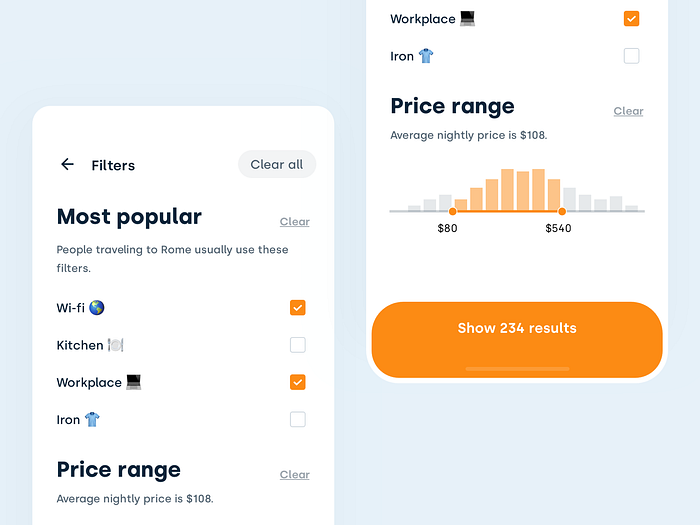Click the shirt icon beside Iron in right card
Viewport: 700px width, 525px height.
click(426, 56)
